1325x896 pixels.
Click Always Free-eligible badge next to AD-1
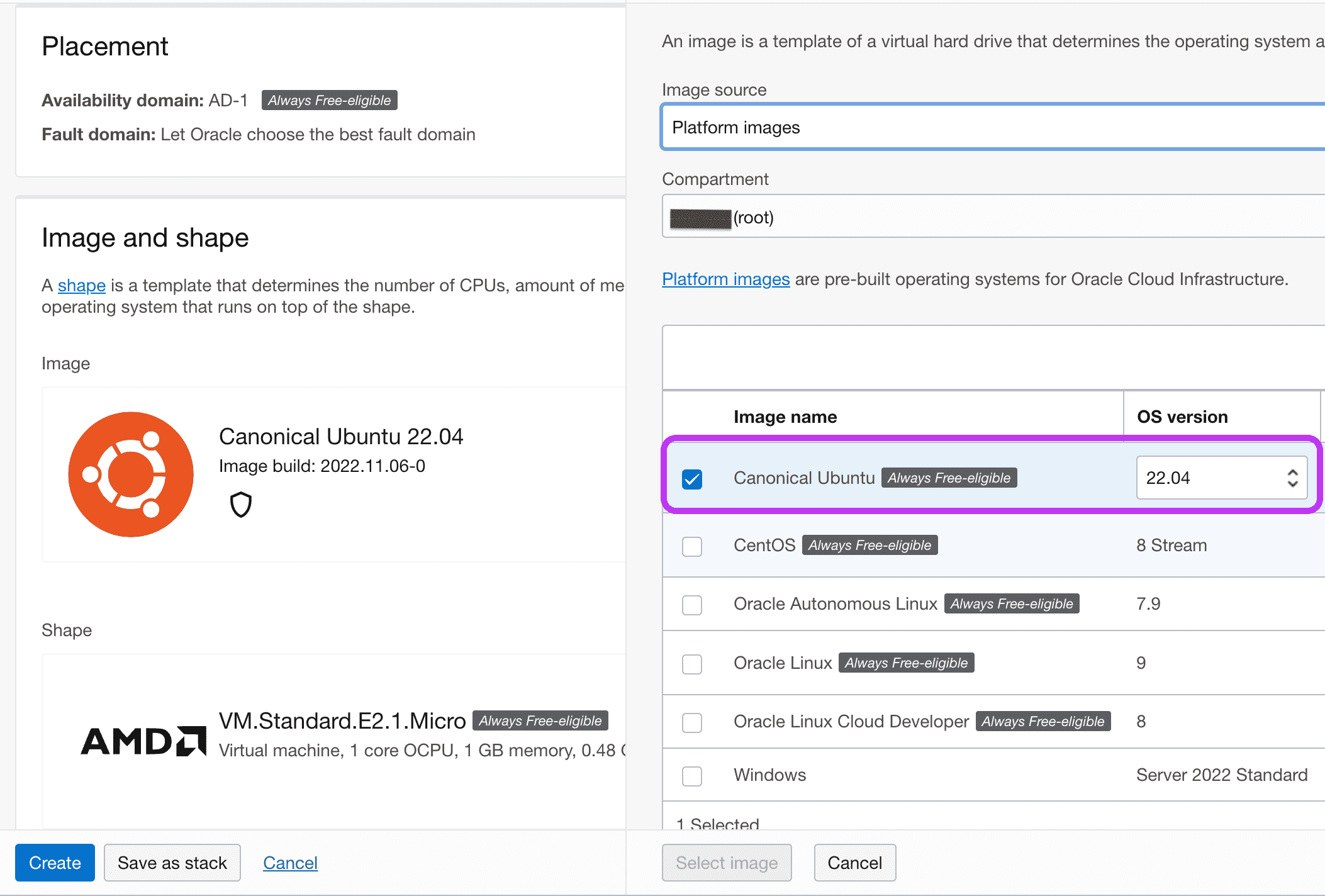coord(330,100)
